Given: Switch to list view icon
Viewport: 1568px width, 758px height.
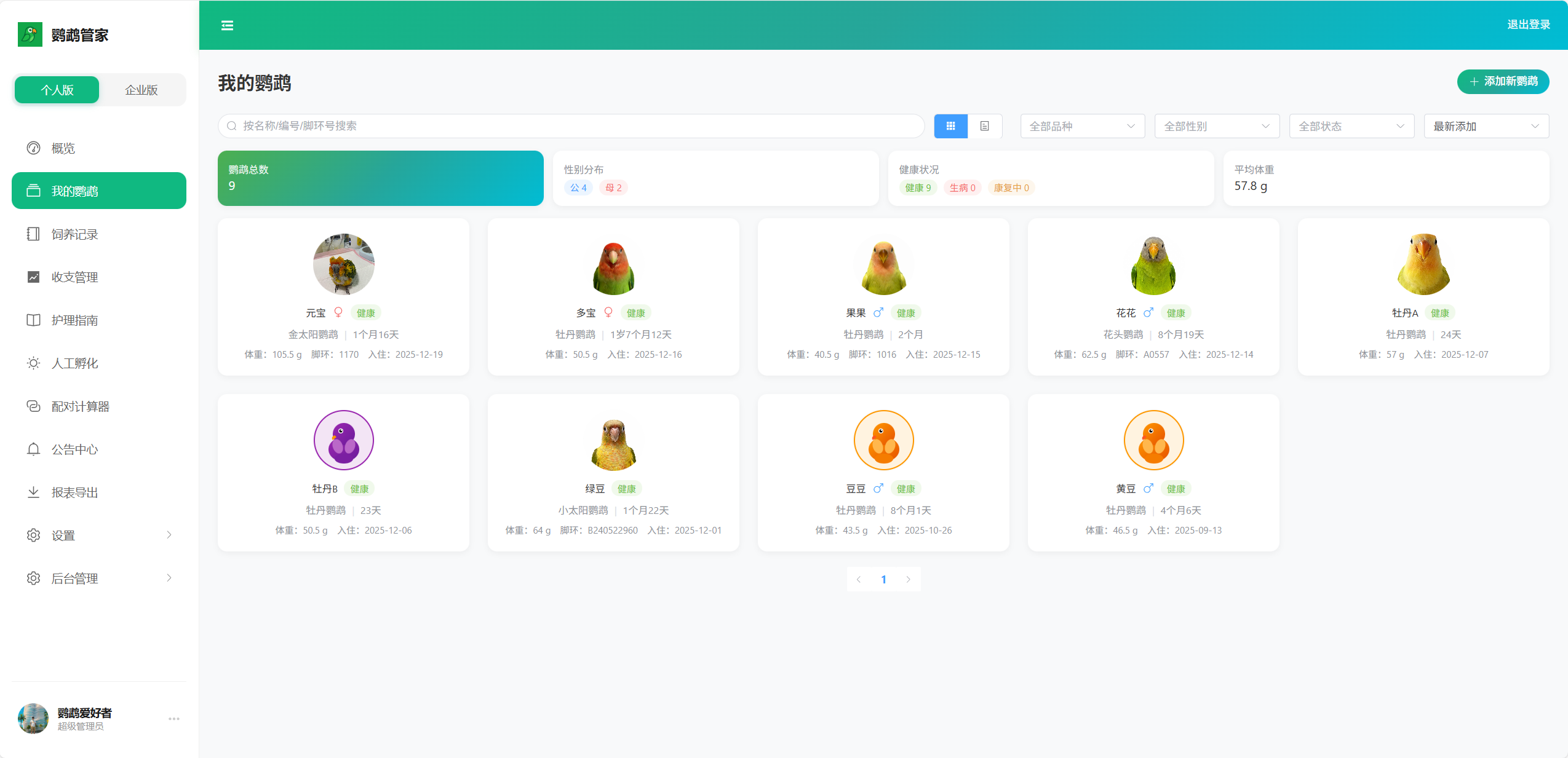Looking at the screenshot, I should tap(984, 126).
